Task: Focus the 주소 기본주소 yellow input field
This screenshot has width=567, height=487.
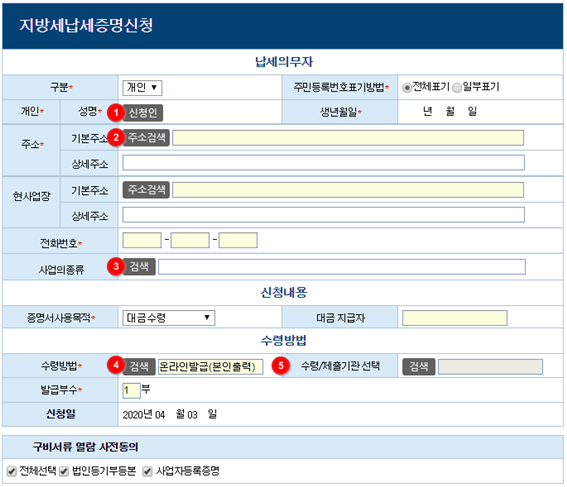Action: [348, 138]
